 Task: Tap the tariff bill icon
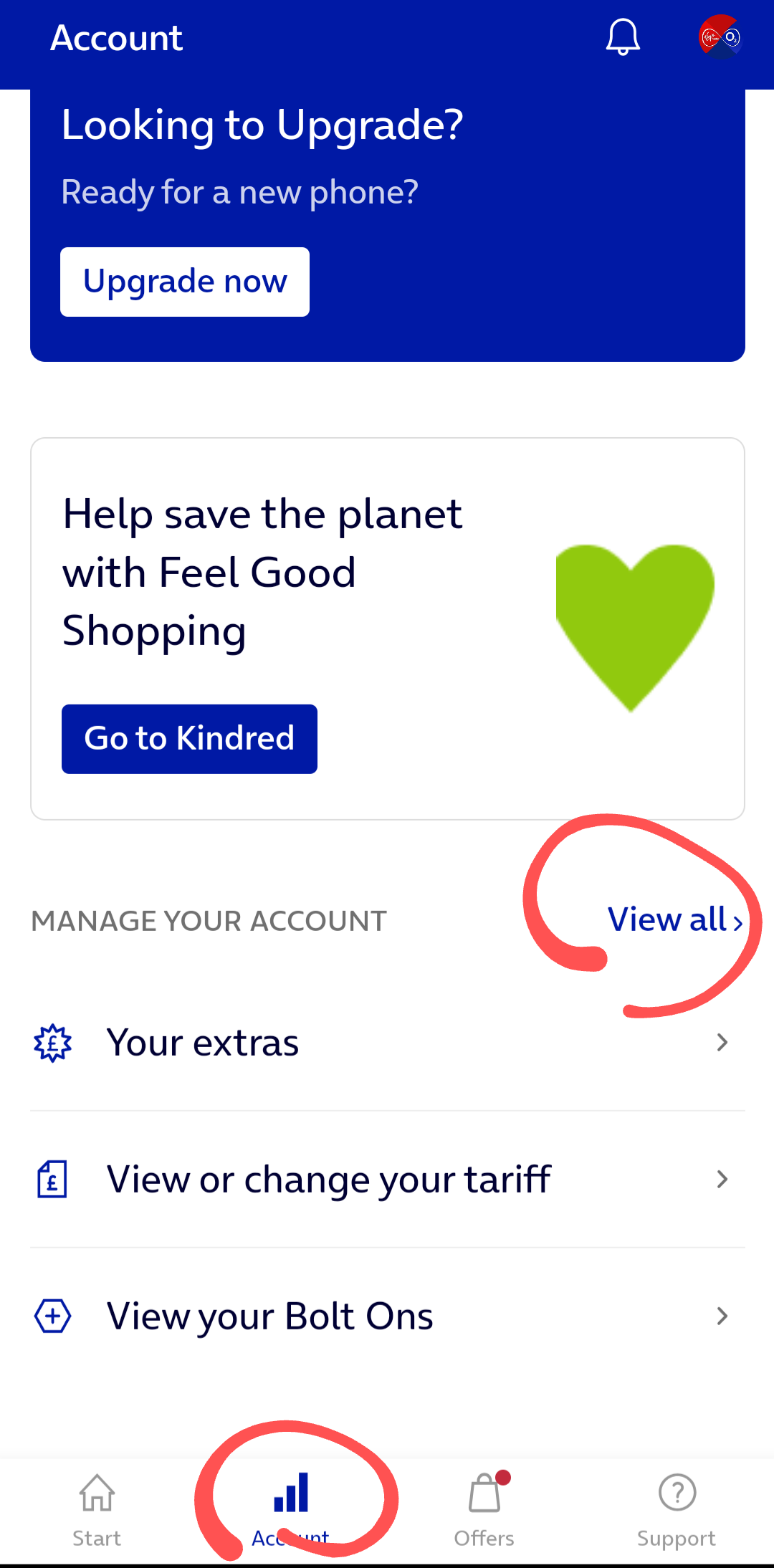pos(52,1179)
